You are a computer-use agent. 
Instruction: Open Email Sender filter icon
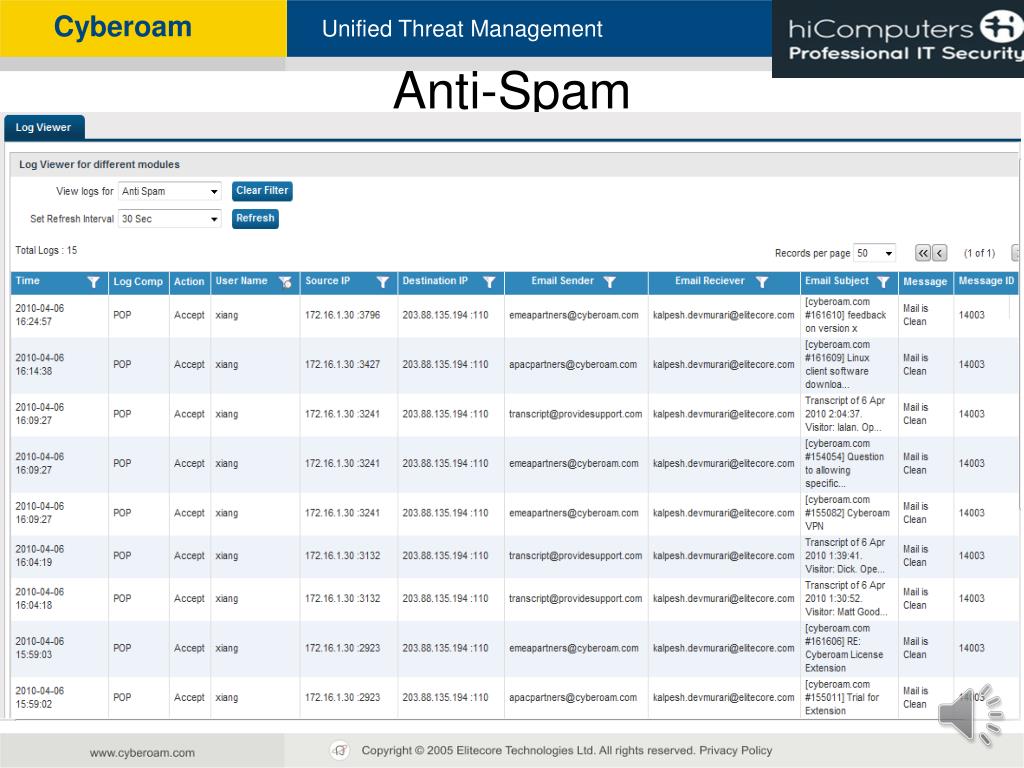pyautogui.click(x=609, y=282)
